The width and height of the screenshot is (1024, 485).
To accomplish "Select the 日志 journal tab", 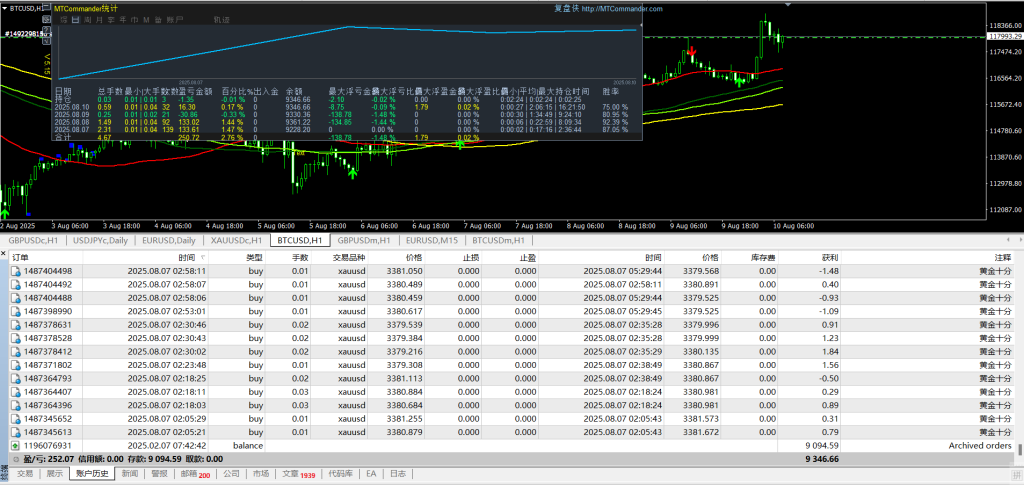I will tap(398, 474).
